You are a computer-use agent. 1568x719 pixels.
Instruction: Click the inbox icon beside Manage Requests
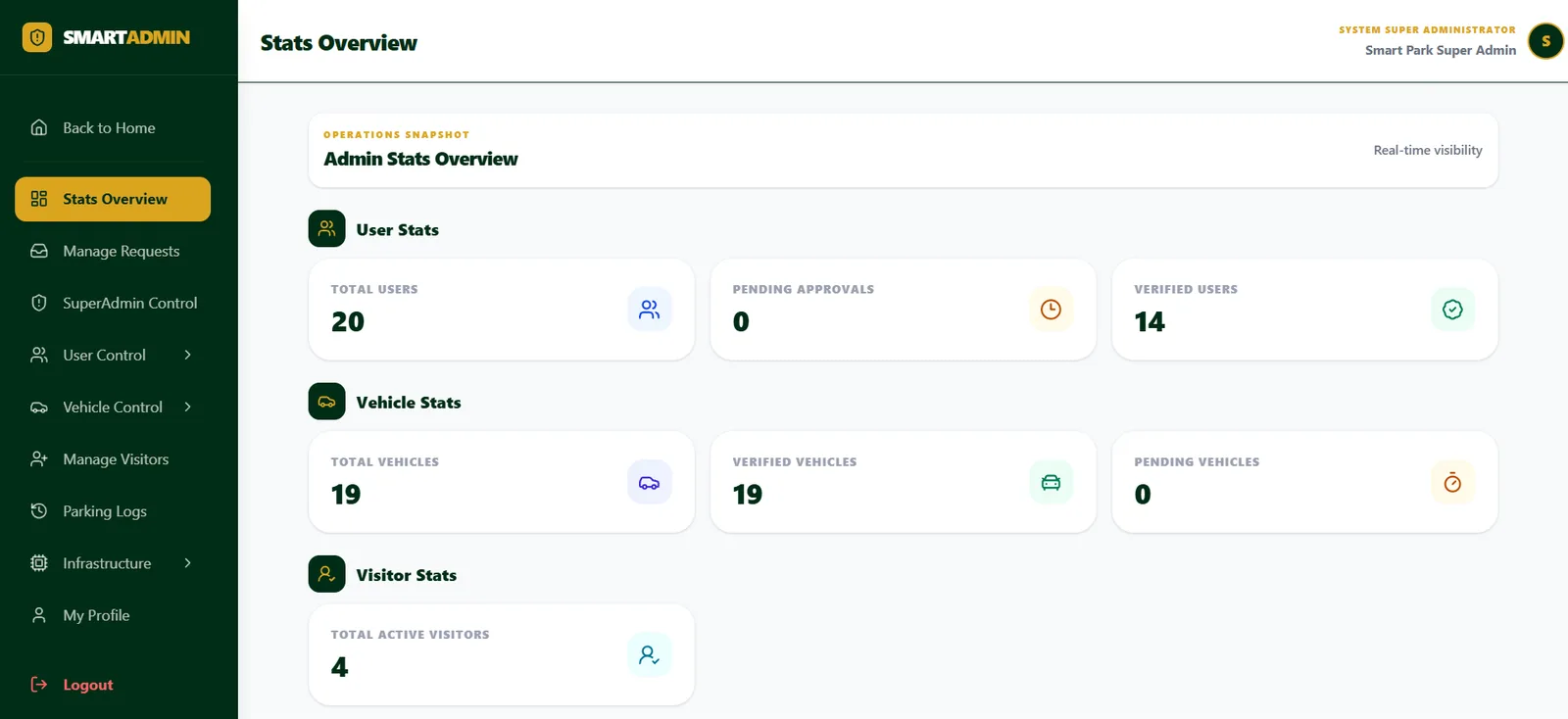(x=39, y=251)
